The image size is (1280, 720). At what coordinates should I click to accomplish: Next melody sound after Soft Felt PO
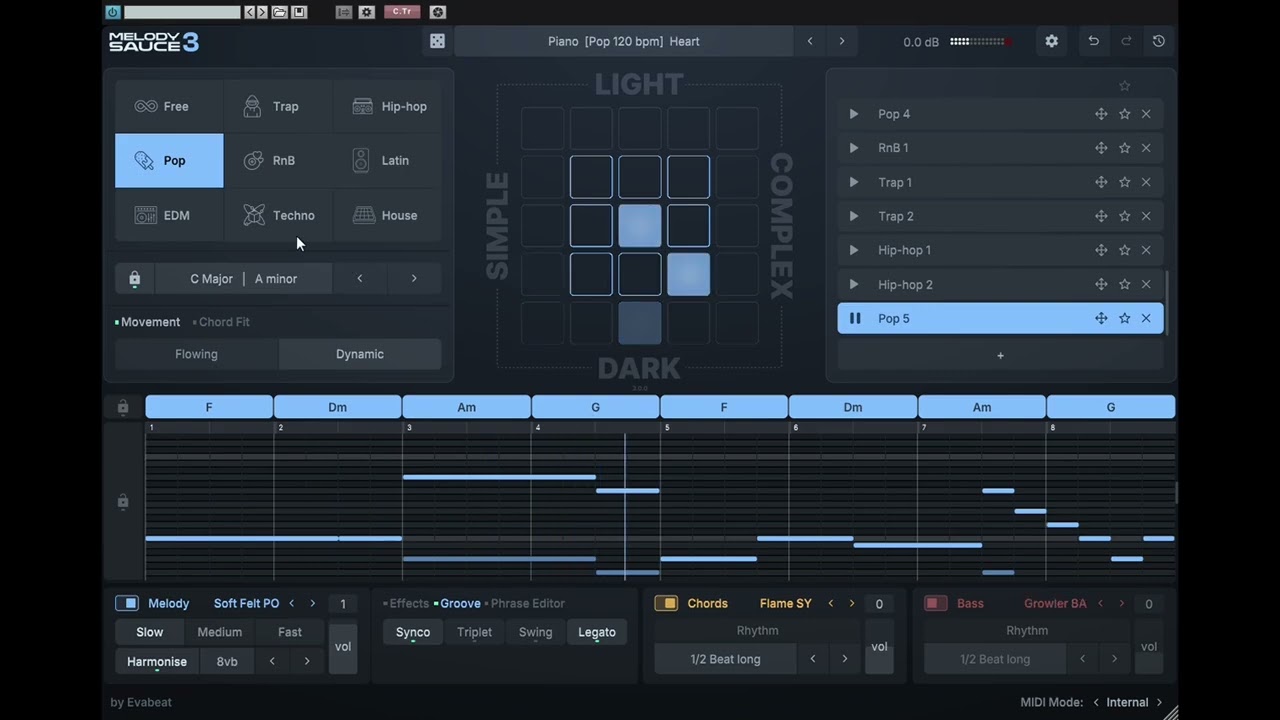click(x=313, y=603)
